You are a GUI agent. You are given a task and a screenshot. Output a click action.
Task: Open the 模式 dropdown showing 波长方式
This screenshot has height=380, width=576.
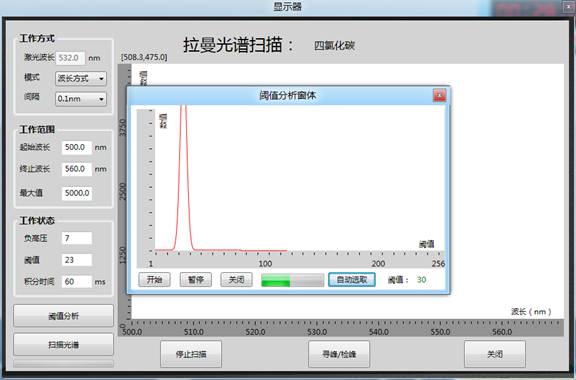tap(81, 78)
